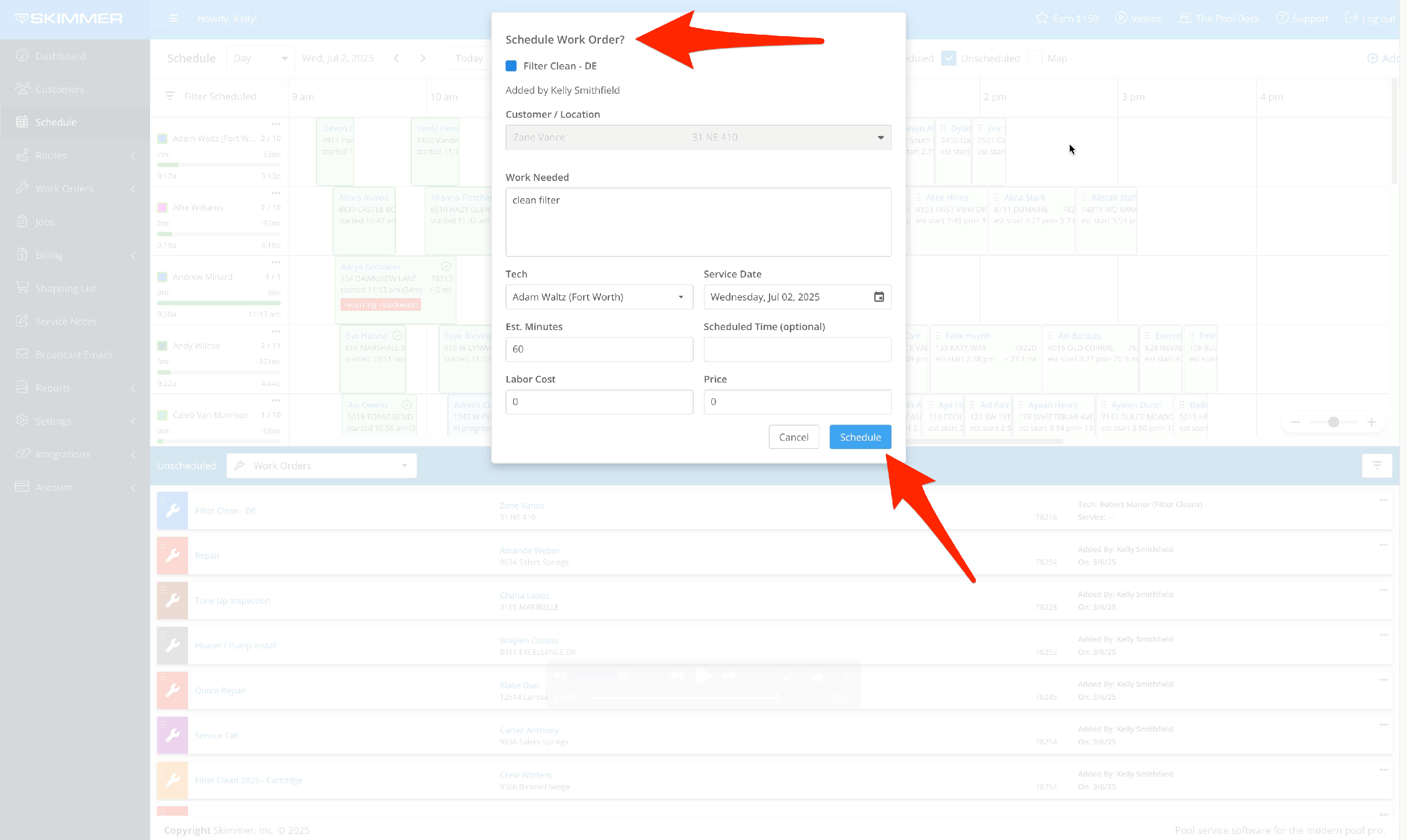This screenshot has width=1407, height=840.
Task: Click the Scheduled Time field
Action: [x=797, y=349]
